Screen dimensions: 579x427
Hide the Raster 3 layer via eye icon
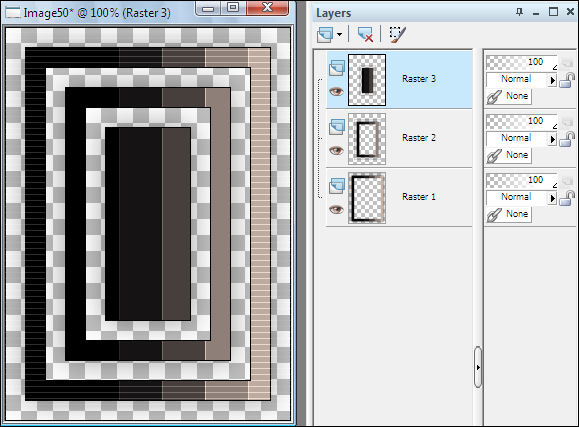(336, 91)
